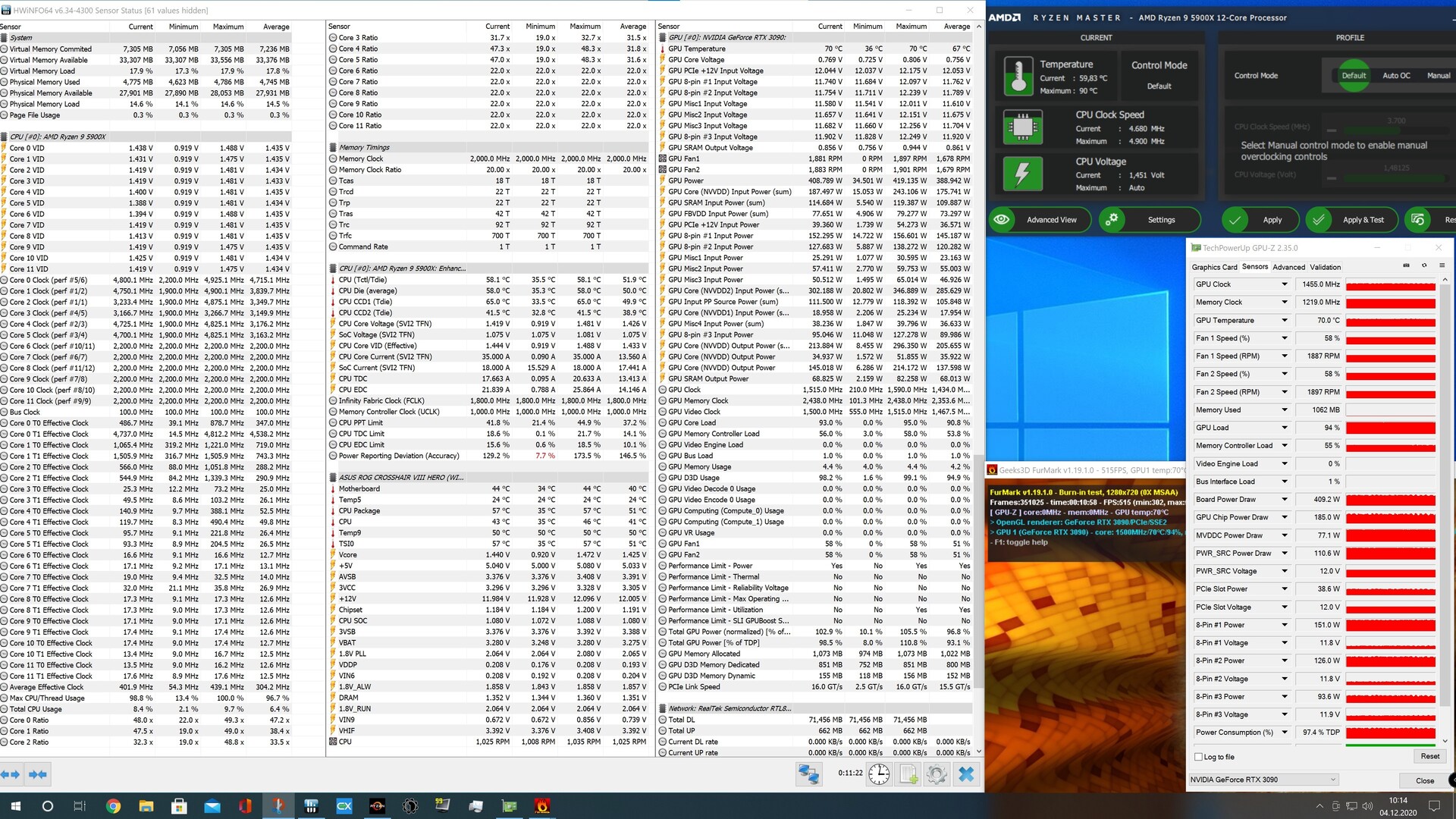Switch to the Graphics Card tab
Screen dimensions: 1456x819
[x=1214, y=267]
